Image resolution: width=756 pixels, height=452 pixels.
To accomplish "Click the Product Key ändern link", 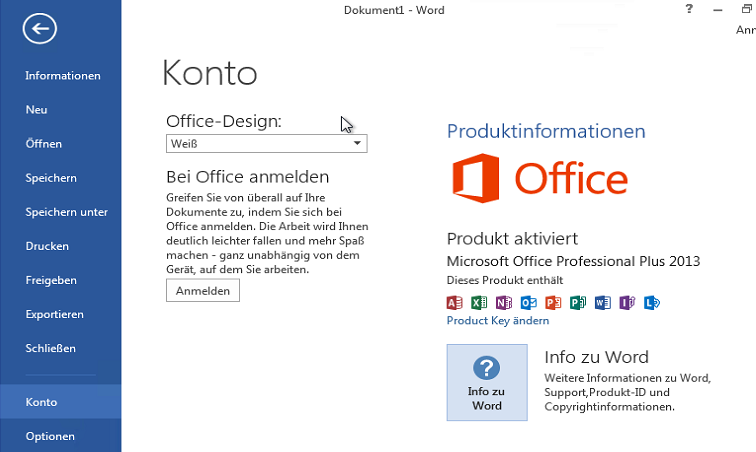I will pyautogui.click(x=498, y=320).
